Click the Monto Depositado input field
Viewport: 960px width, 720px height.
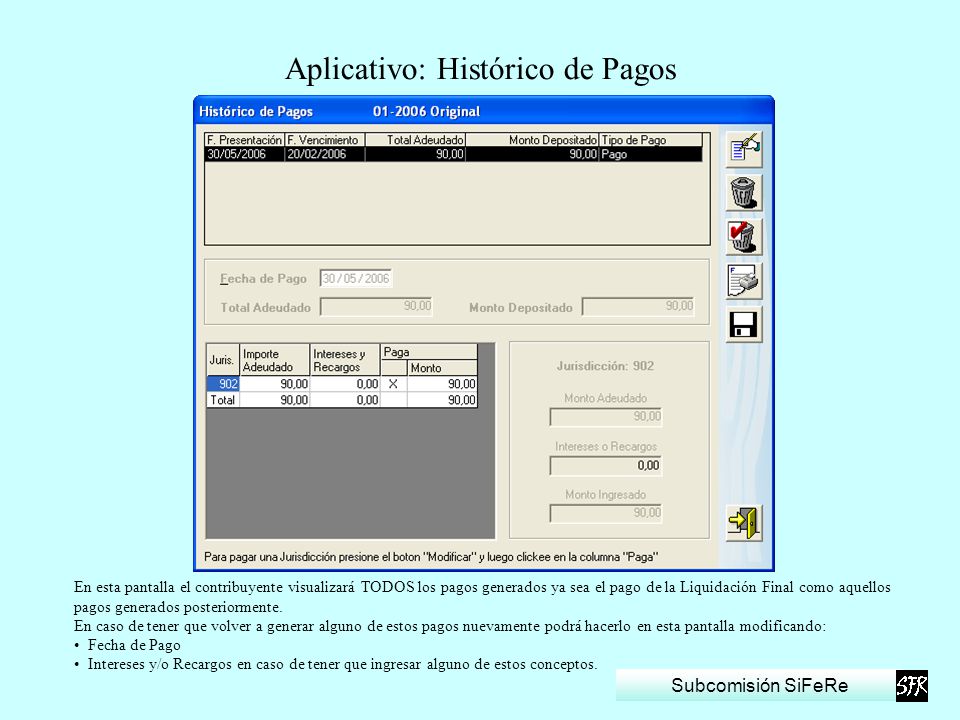638,307
